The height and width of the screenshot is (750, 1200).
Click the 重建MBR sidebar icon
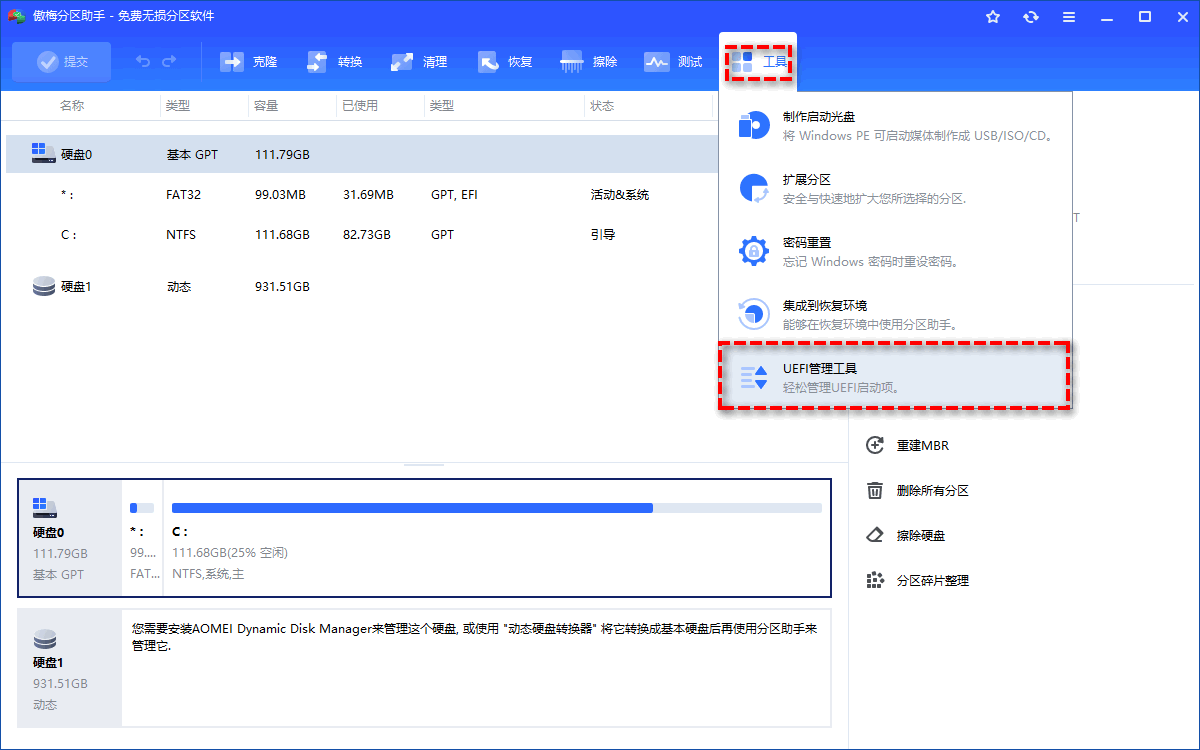coord(875,445)
